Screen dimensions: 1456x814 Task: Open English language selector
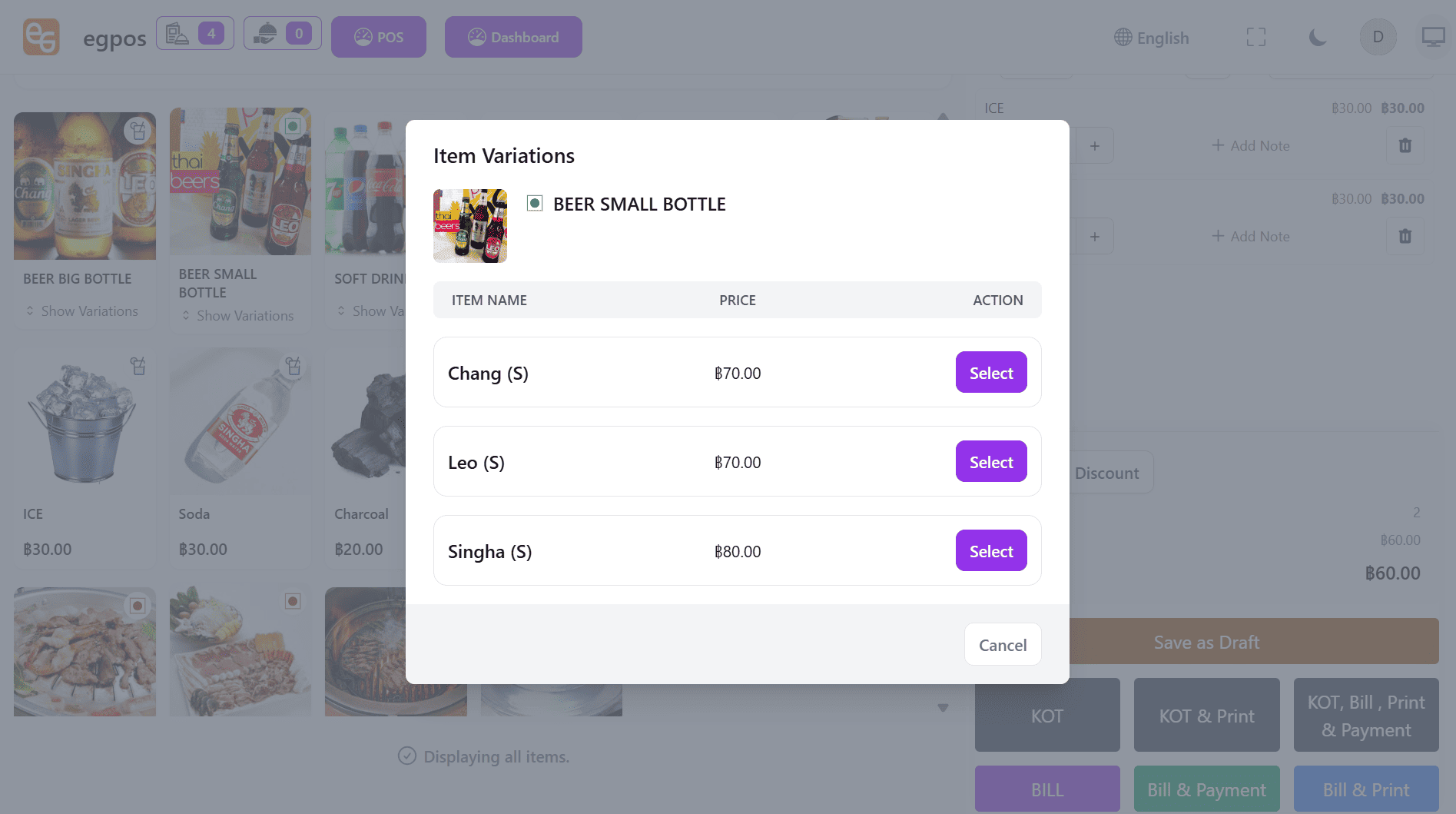tap(1152, 38)
